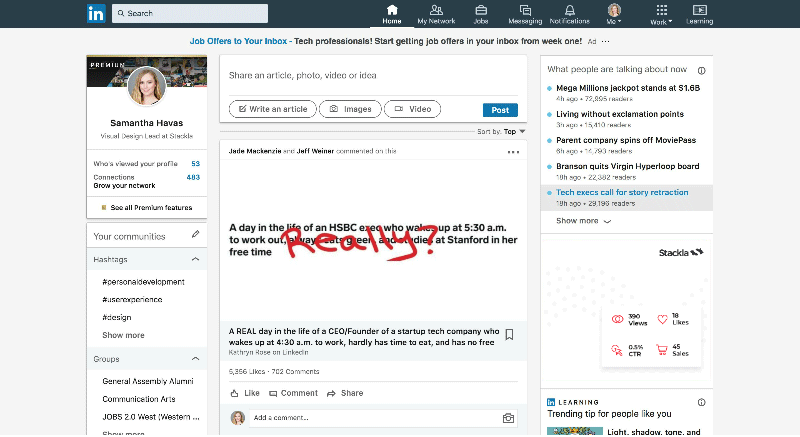Click the 18 Likes heart icon in ad
The height and width of the screenshot is (437, 800).
[x=662, y=320]
